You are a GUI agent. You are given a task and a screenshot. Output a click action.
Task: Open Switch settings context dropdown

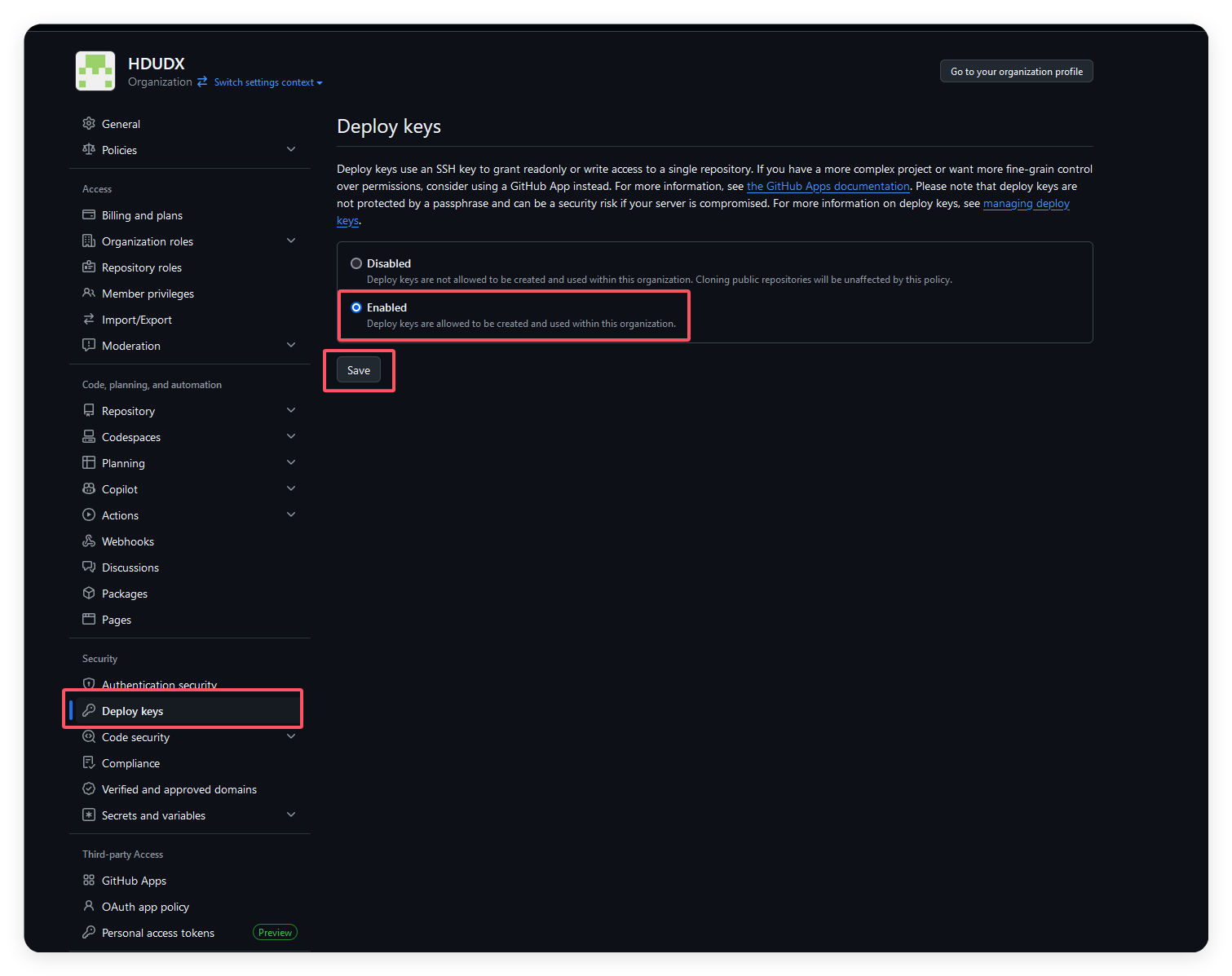267,82
